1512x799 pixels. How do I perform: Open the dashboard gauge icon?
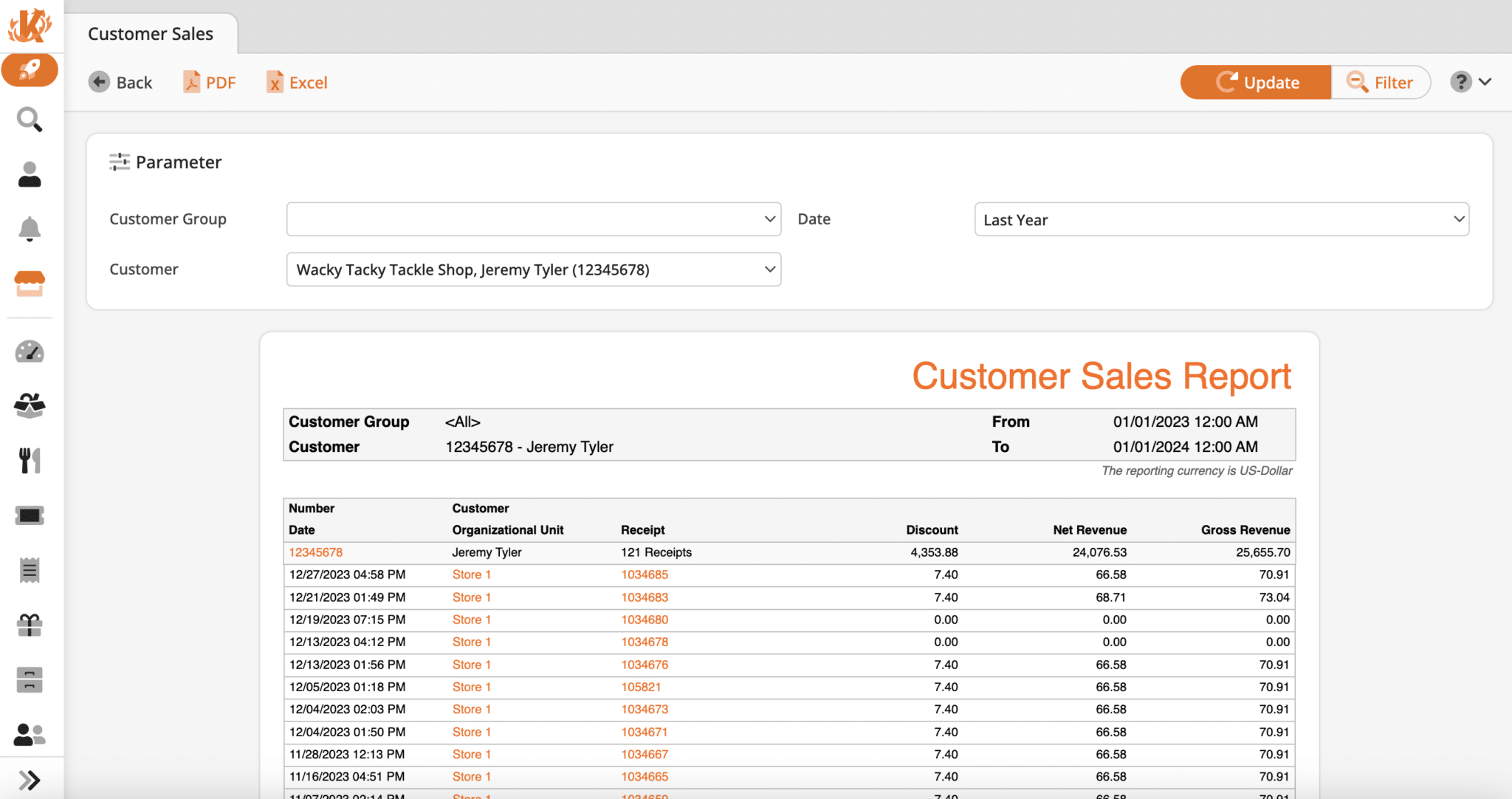click(x=30, y=352)
